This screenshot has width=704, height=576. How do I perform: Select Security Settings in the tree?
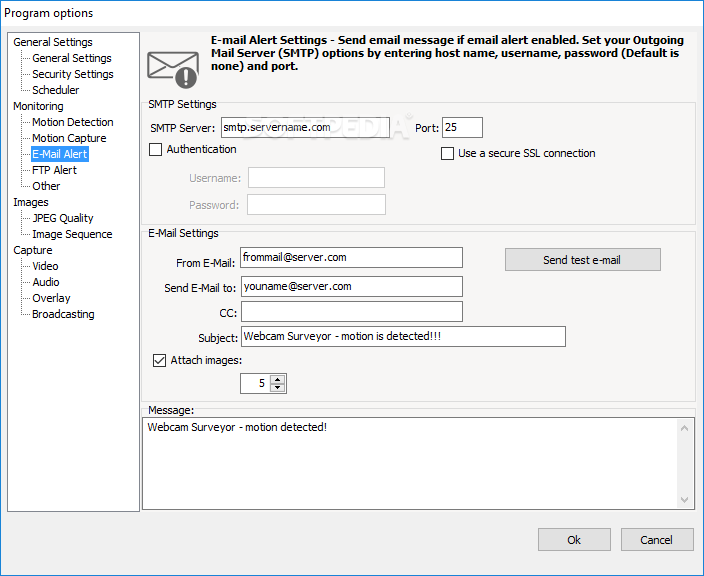(73, 74)
